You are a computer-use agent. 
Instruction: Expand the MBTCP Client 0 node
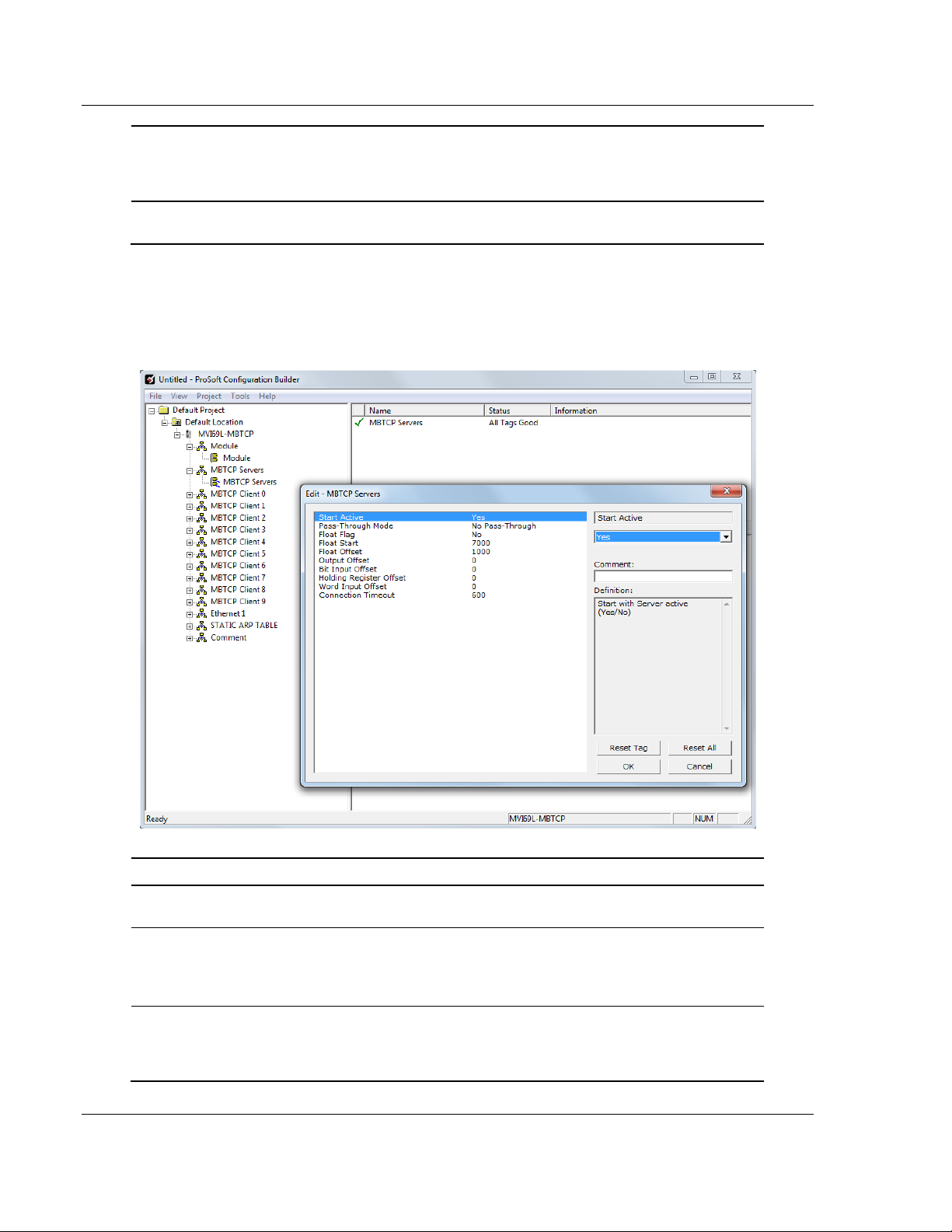(x=190, y=494)
